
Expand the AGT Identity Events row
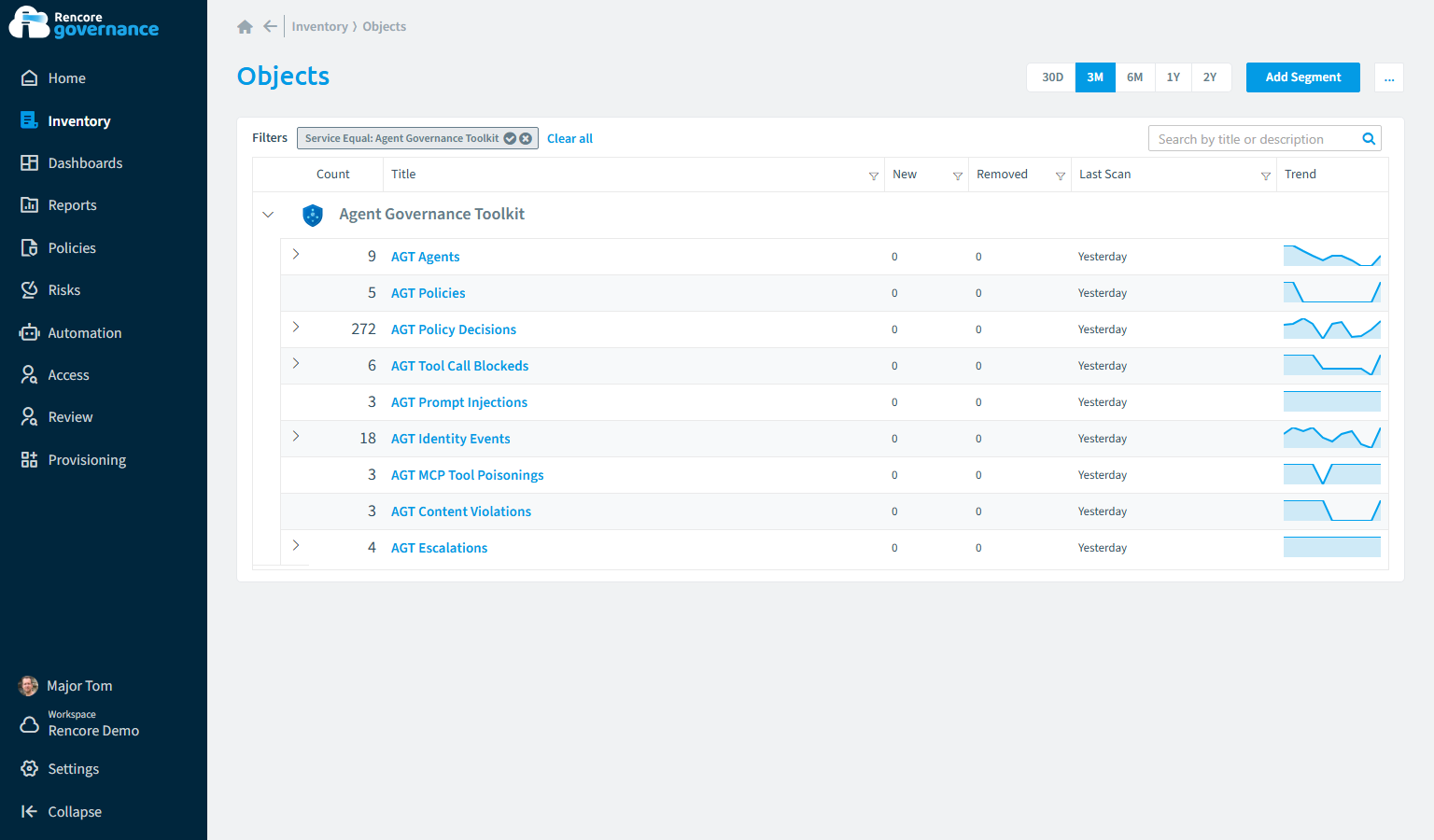(x=296, y=436)
